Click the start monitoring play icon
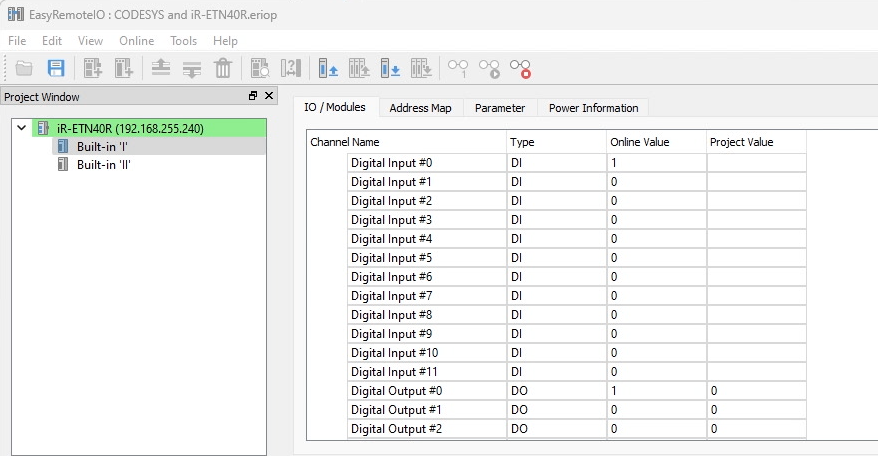 point(489,69)
